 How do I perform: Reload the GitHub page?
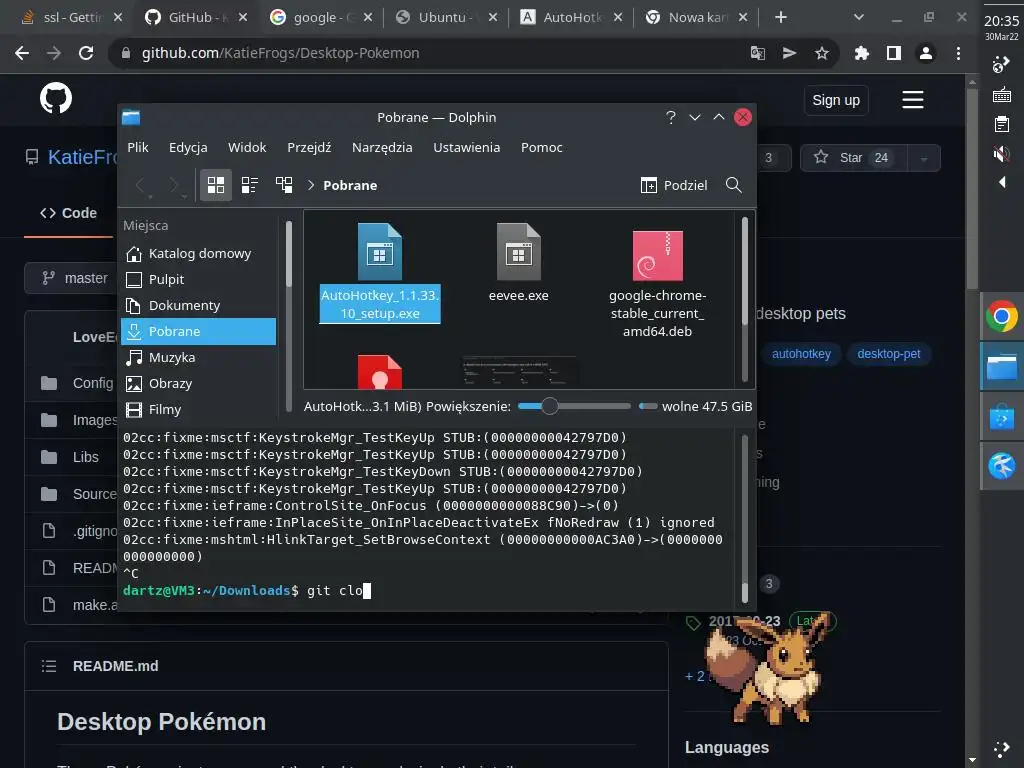click(86, 53)
